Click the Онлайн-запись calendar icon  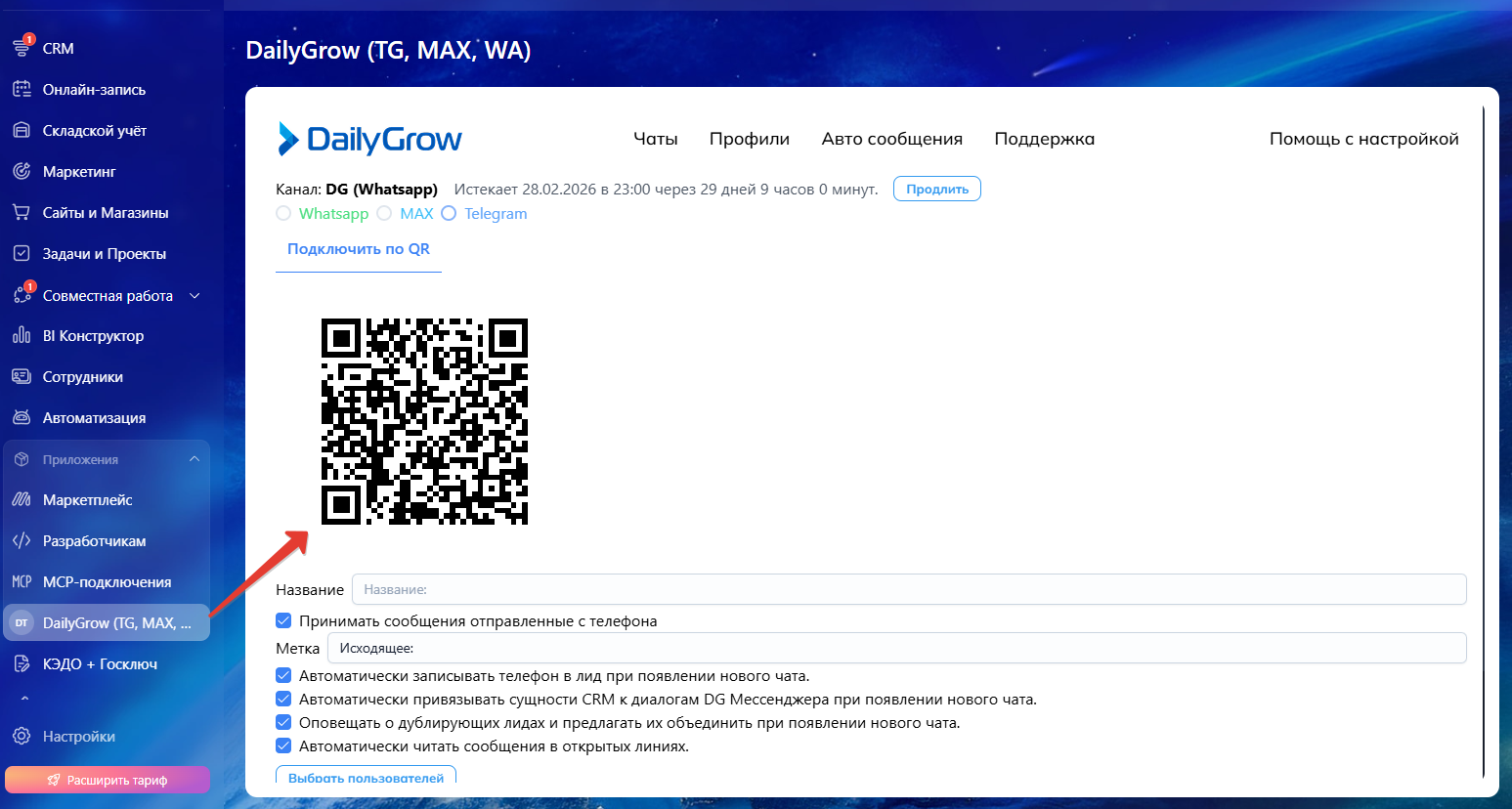pos(22,89)
